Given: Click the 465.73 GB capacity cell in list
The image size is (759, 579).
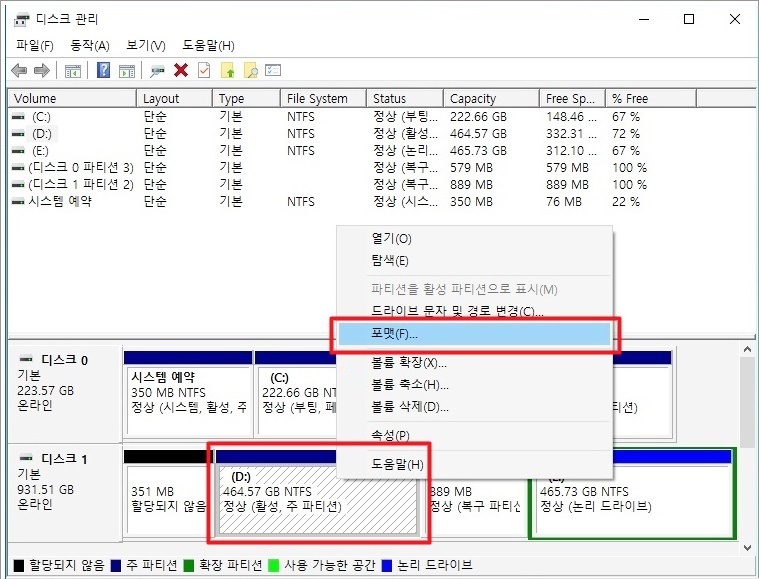Looking at the screenshot, I should [478, 151].
